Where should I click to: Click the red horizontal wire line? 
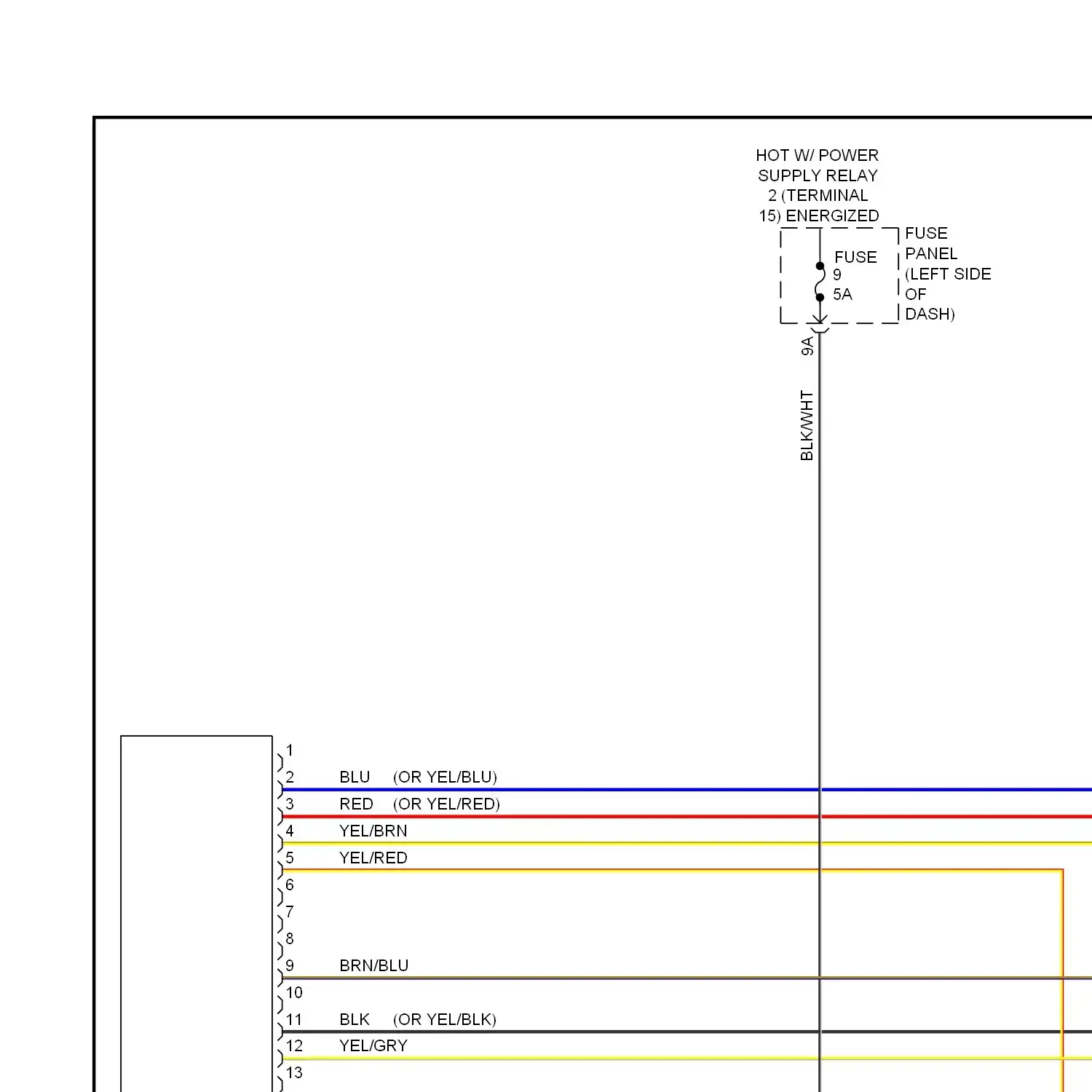687,817
